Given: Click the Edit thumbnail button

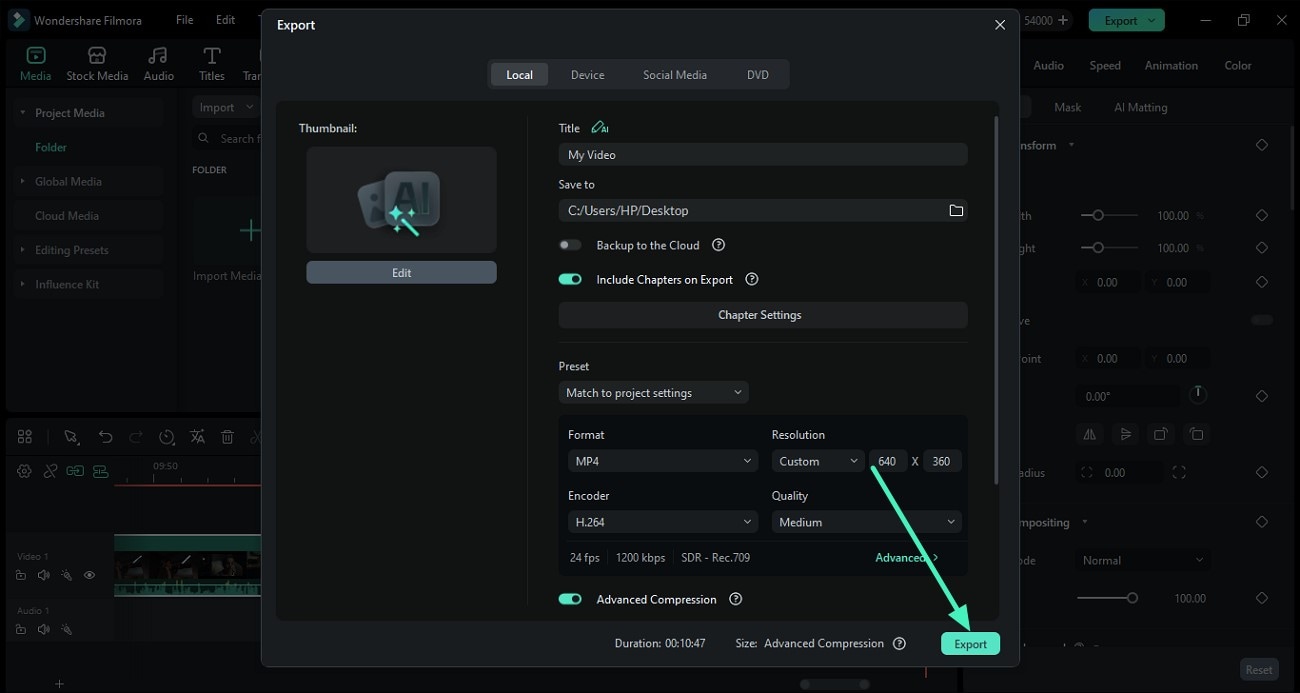Looking at the screenshot, I should tap(401, 272).
